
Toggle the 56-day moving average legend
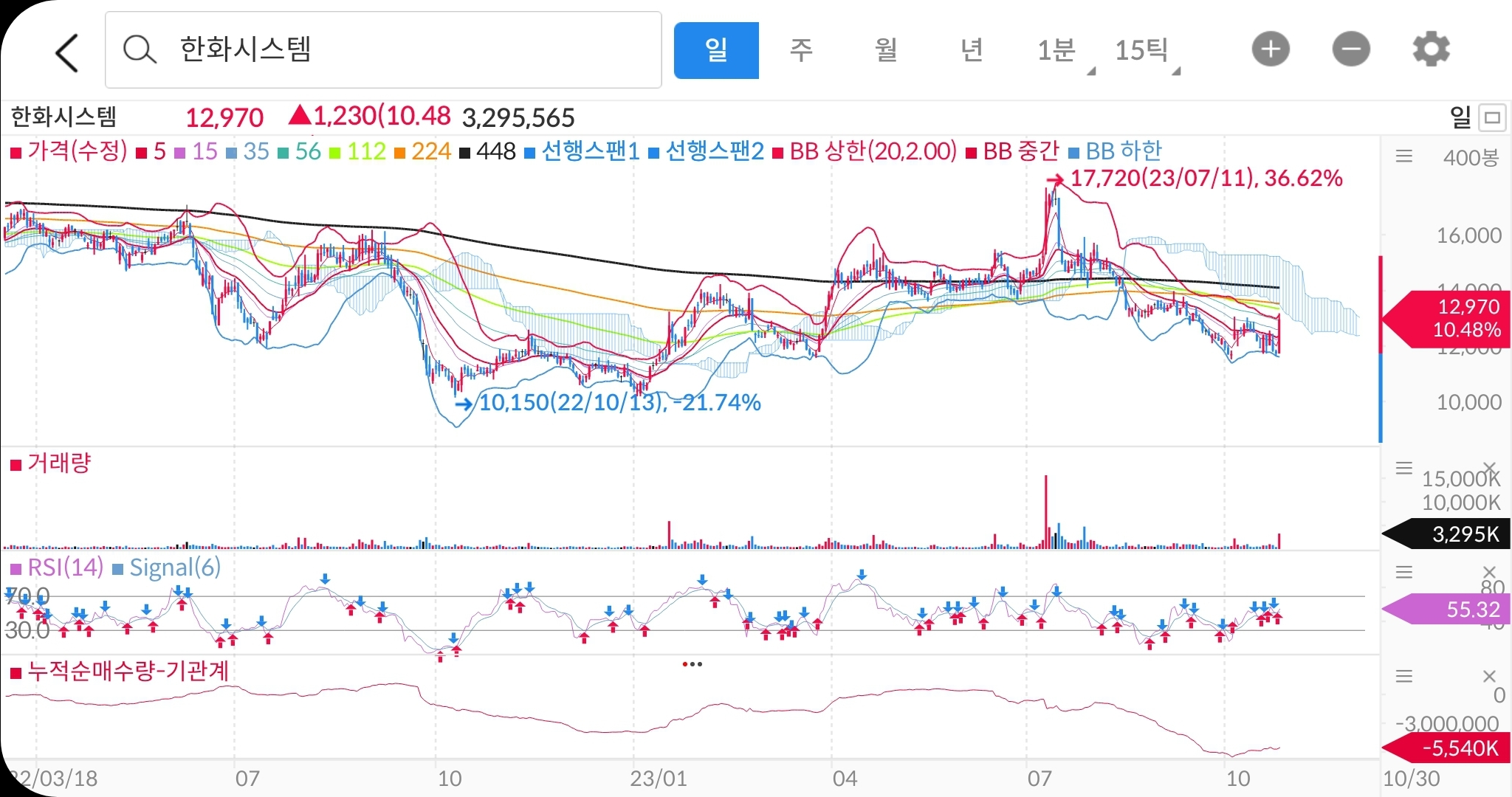[x=299, y=151]
